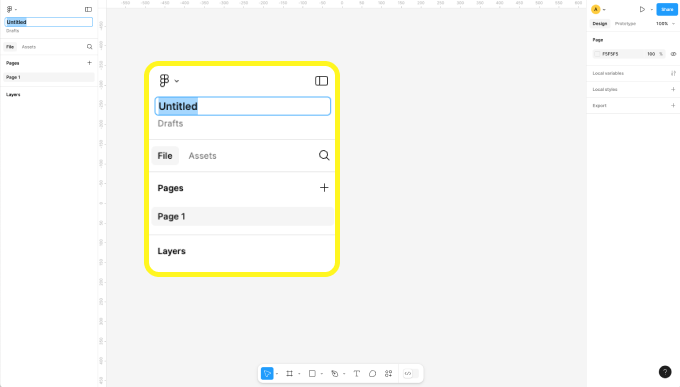
Task: Select the Comment tool bubble icon
Action: pos(373,374)
